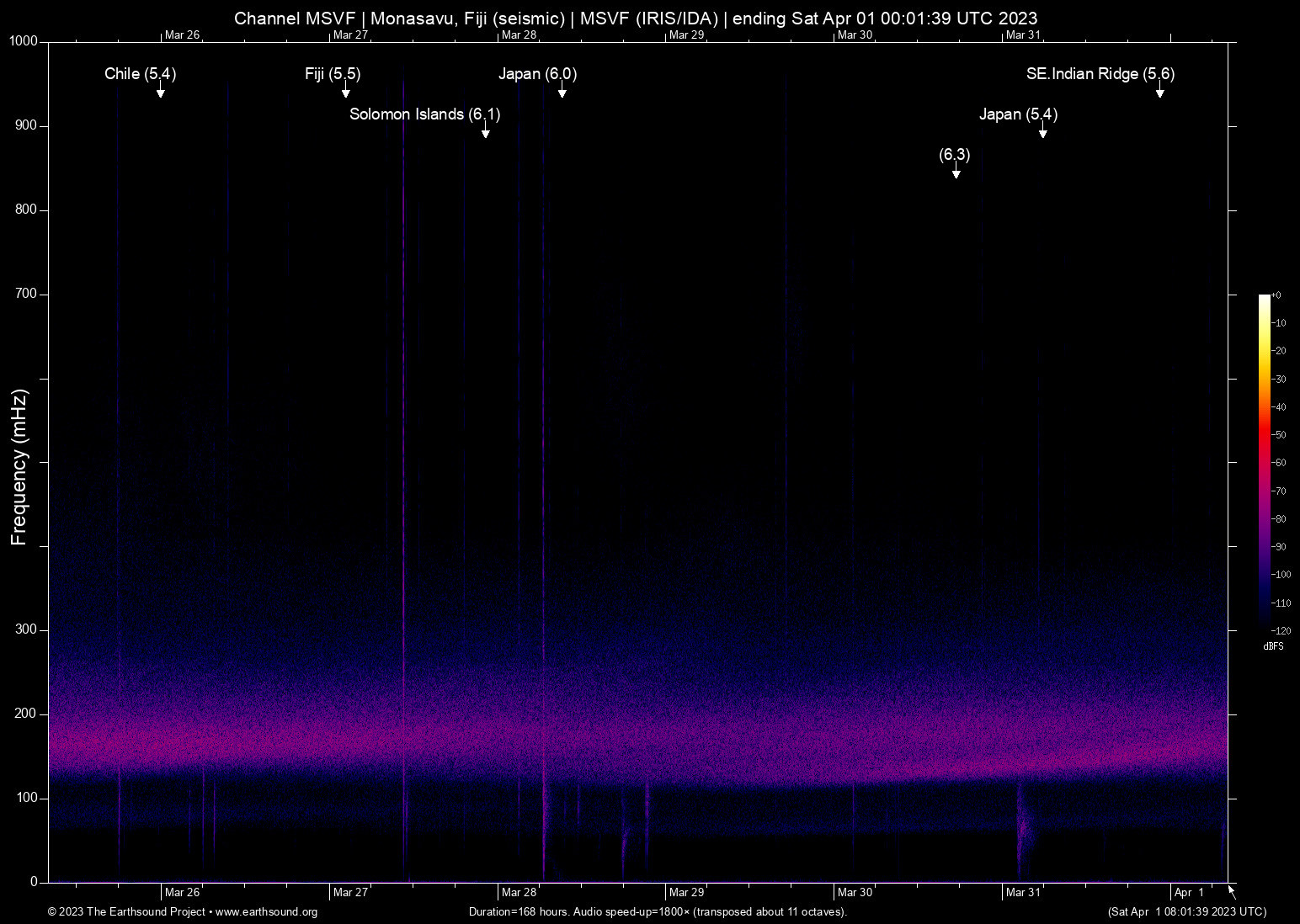Click the -120 value on the color scale

tap(1281, 630)
